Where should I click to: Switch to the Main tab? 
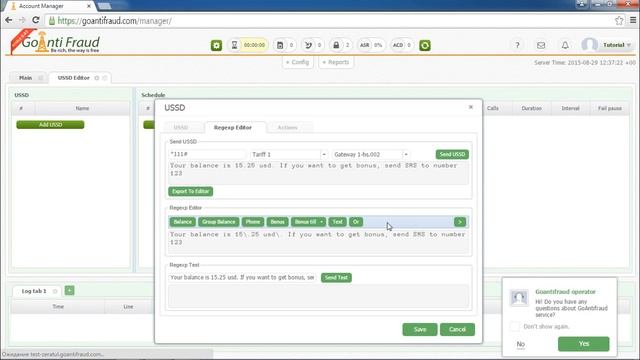tap(25, 78)
